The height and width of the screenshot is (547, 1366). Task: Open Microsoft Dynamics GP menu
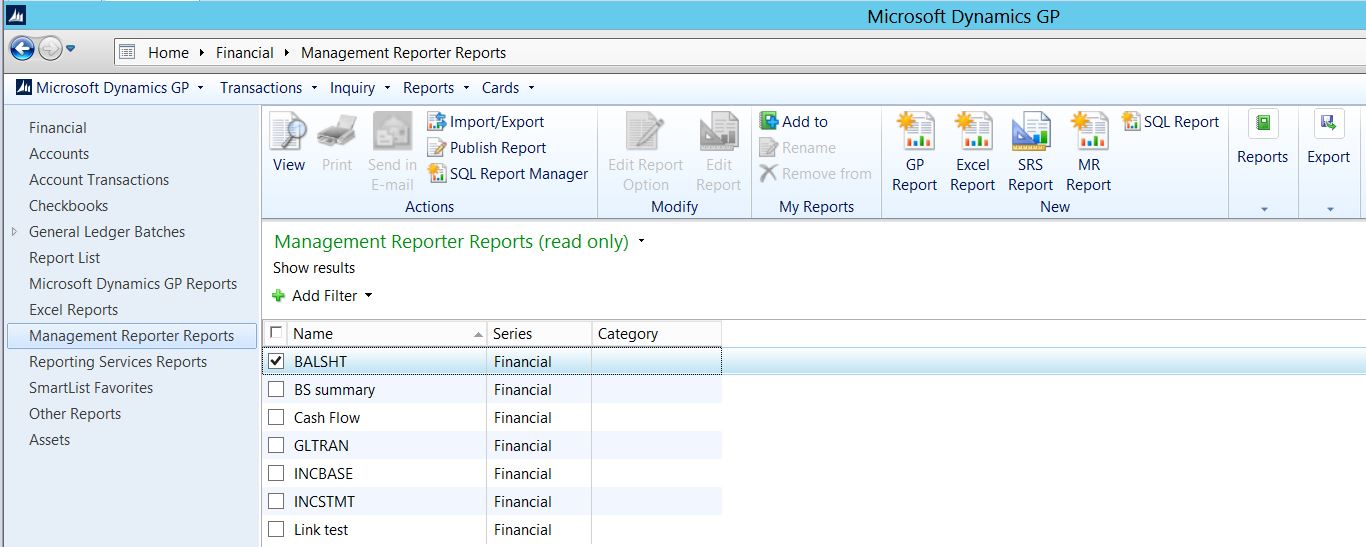(x=110, y=87)
